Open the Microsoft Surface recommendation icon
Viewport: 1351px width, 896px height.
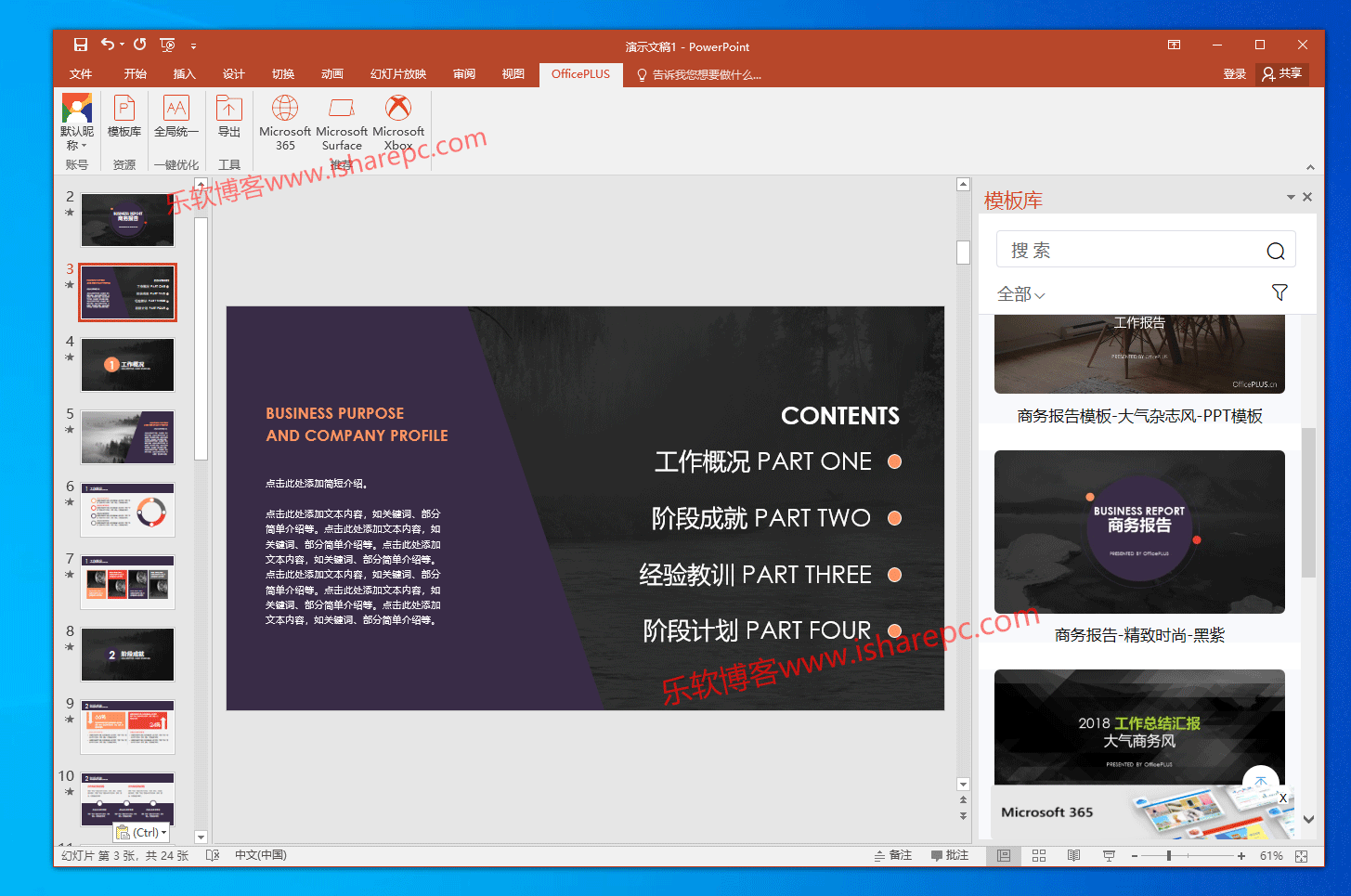342,122
